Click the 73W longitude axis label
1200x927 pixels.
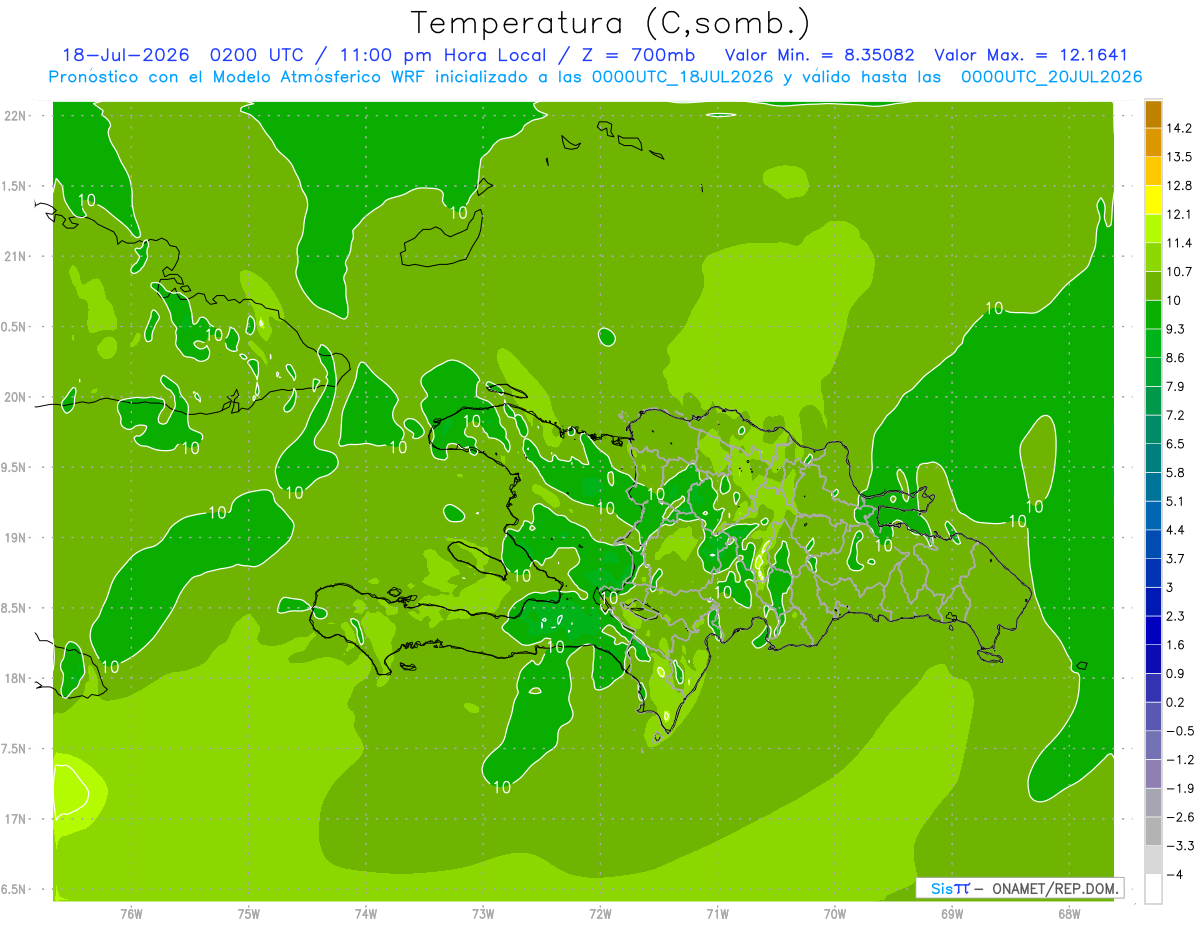pos(483,912)
